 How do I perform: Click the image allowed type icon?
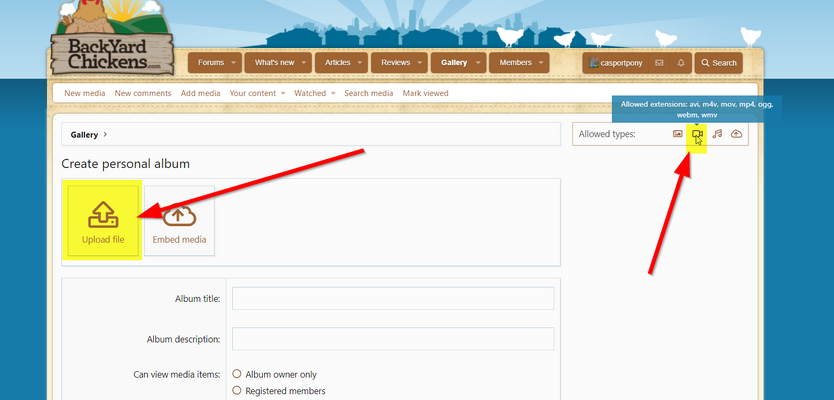pyautogui.click(x=677, y=134)
